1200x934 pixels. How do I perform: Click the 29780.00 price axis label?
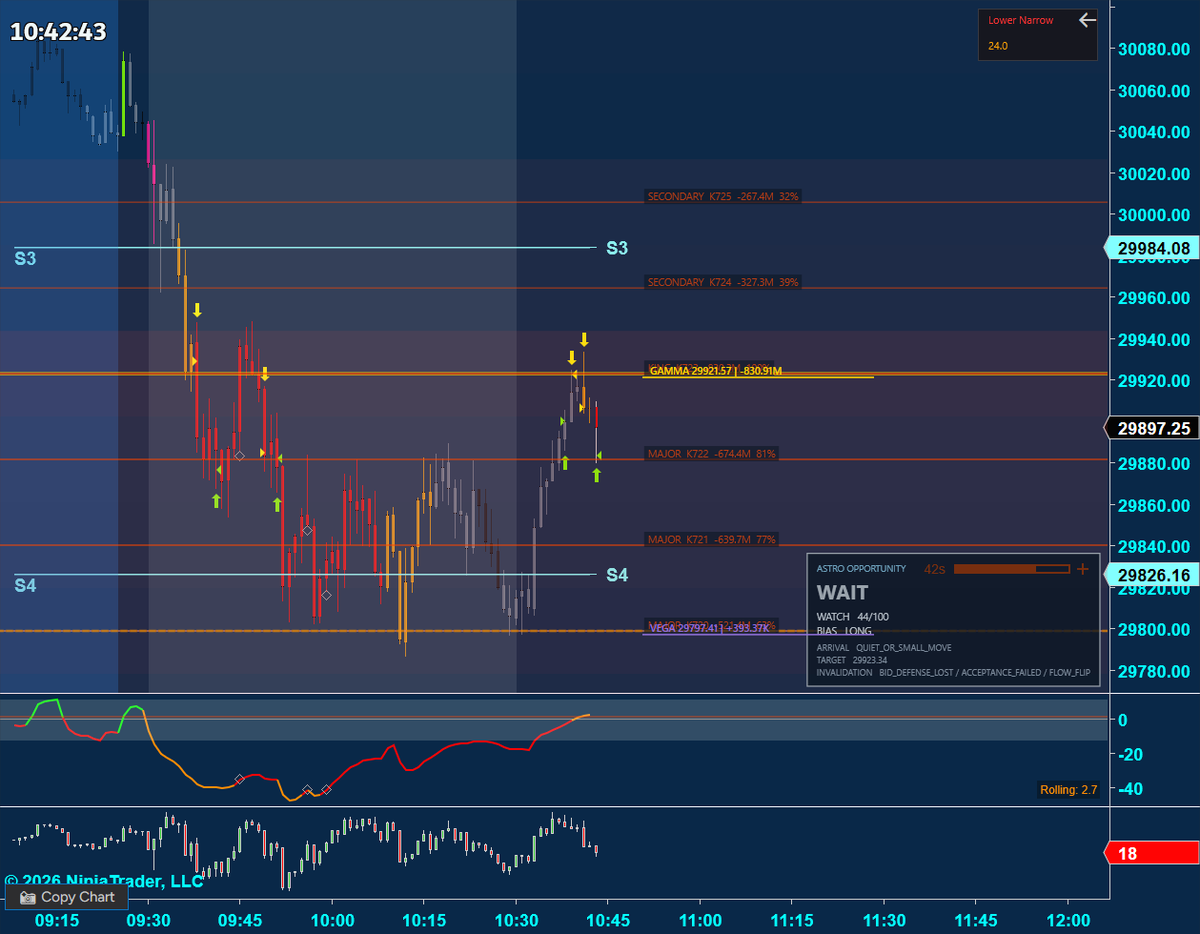[x=1154, y=672]
